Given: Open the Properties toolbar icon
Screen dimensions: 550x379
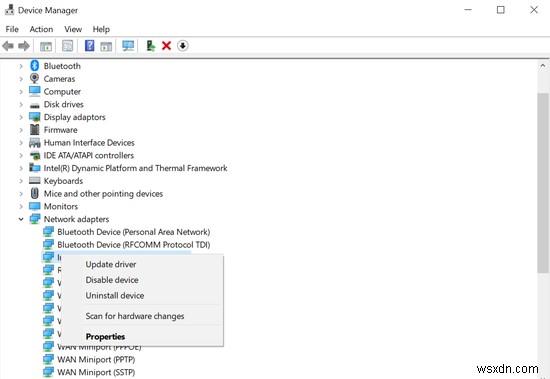Looking at the screenshot, I should pos(67,46).
